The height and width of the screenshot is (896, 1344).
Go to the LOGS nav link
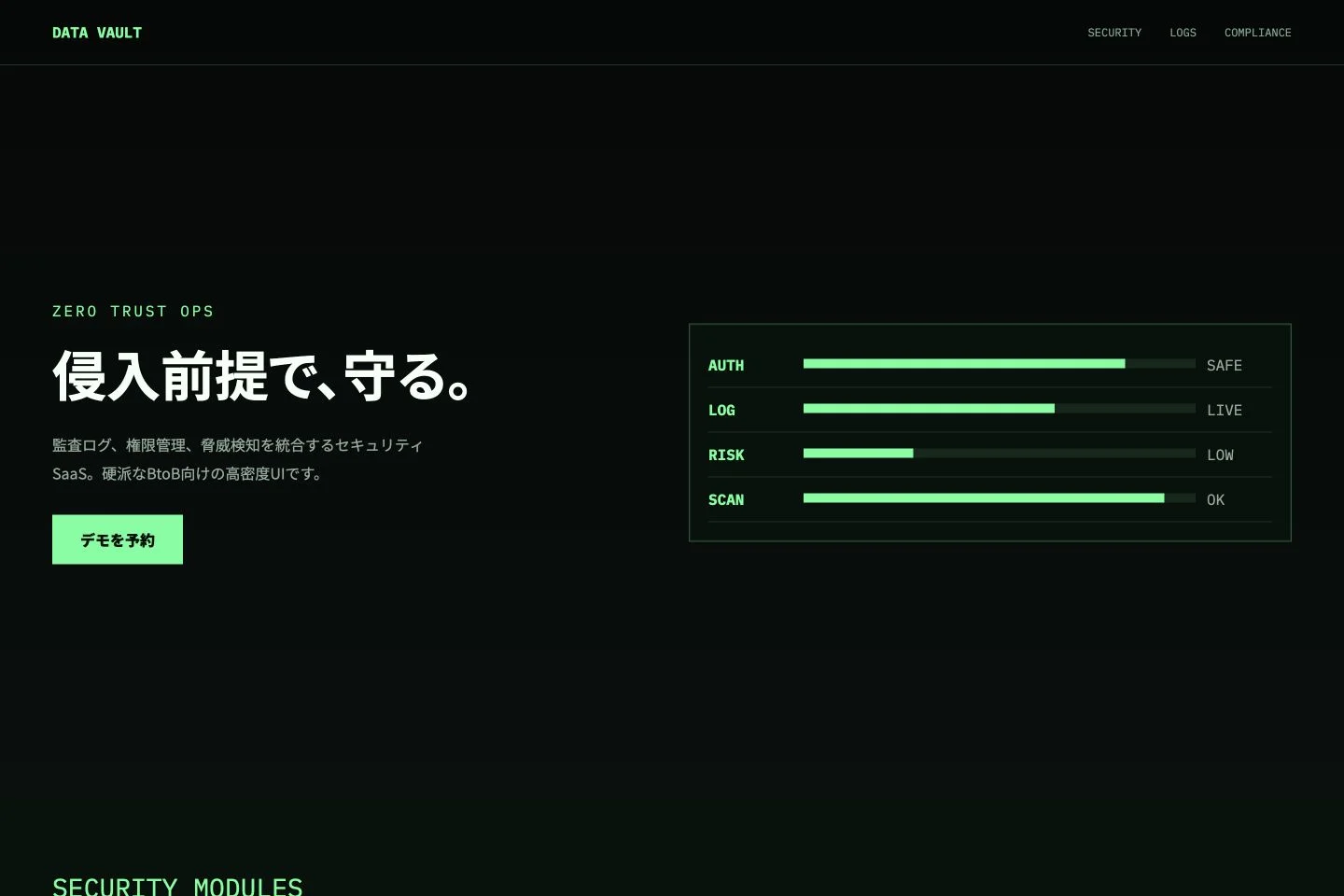click(1183, 33)
